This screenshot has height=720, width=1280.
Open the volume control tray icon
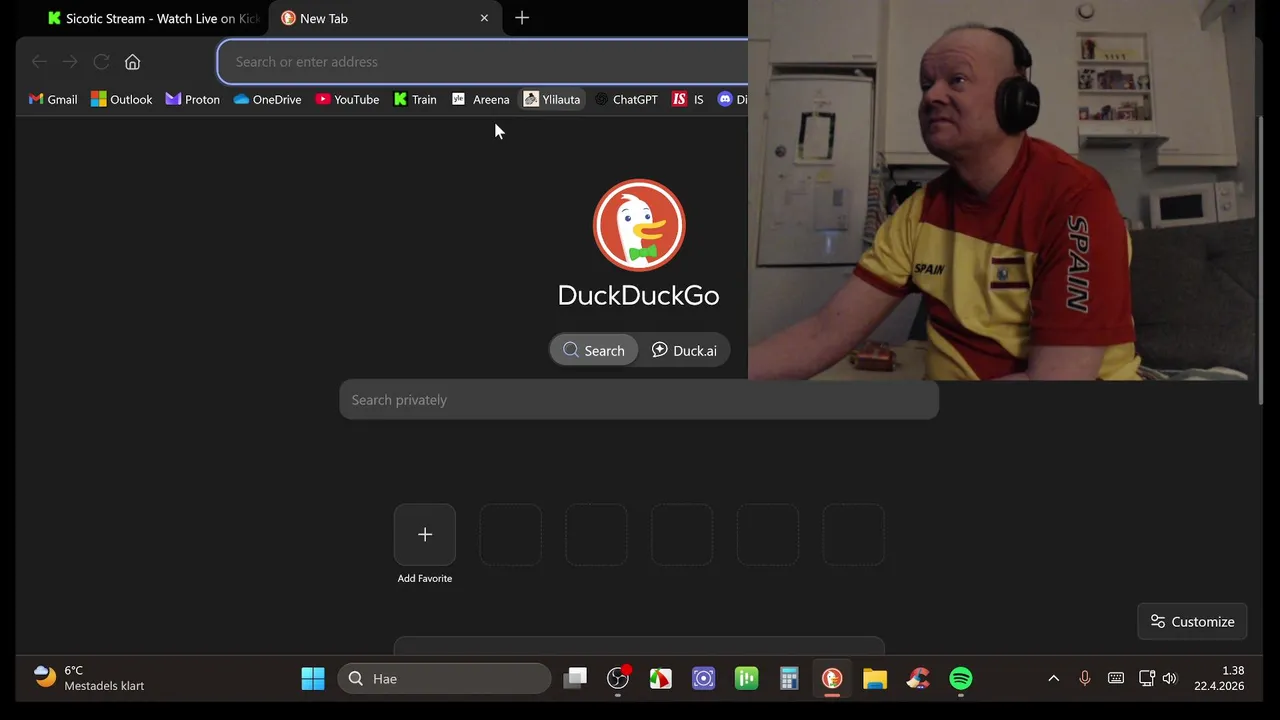[x=1169, y=679]
